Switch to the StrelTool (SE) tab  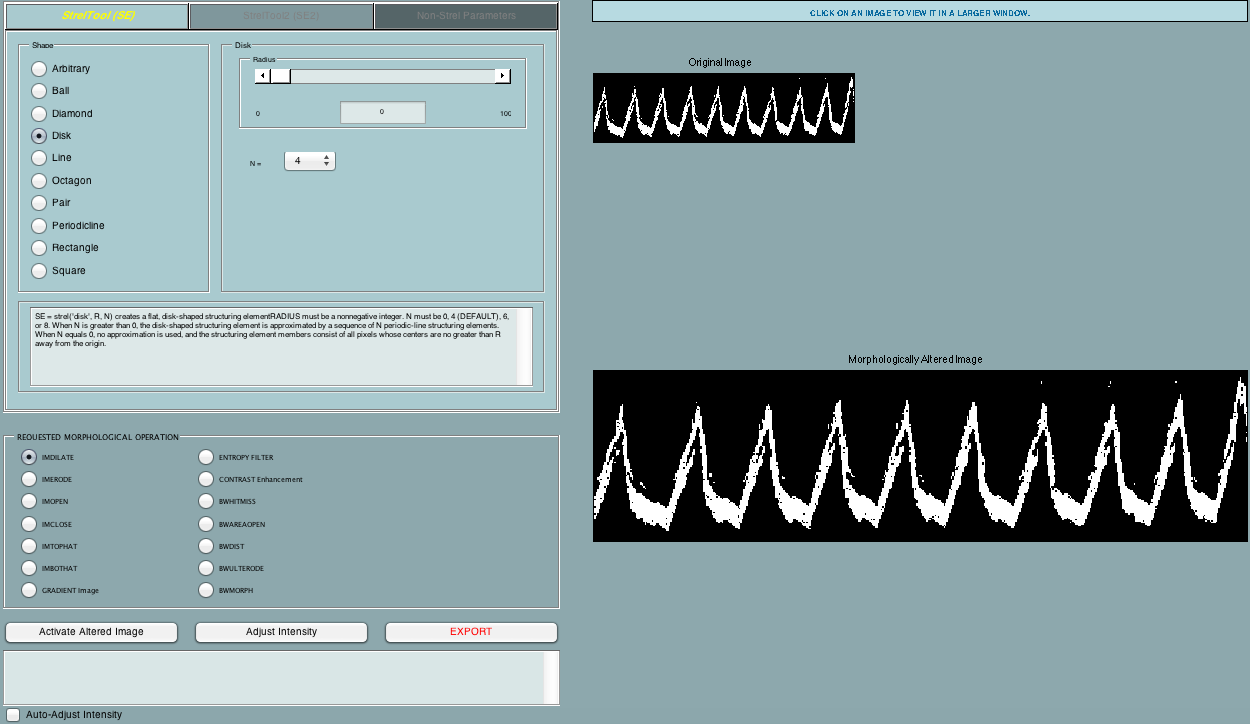[97, 16]
